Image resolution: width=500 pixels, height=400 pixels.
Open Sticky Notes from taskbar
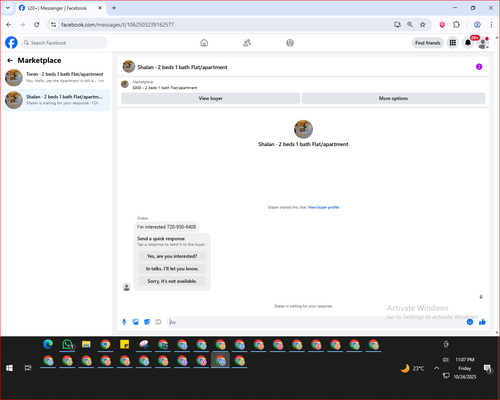pyautogui.click(x=125, y=344)
